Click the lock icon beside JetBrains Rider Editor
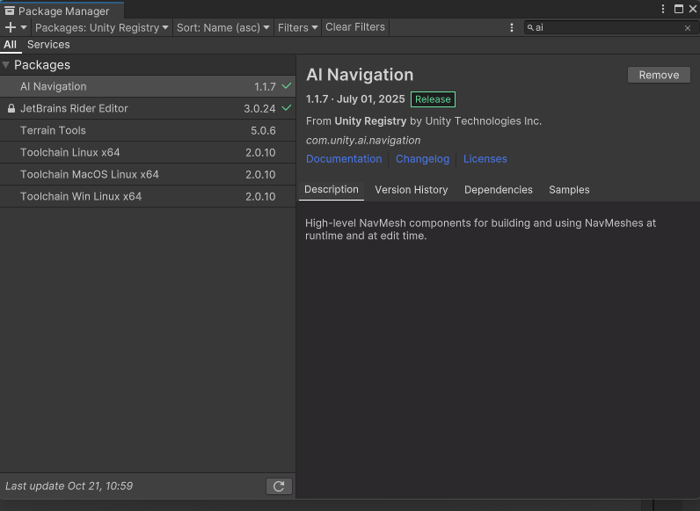 point(11,109)
